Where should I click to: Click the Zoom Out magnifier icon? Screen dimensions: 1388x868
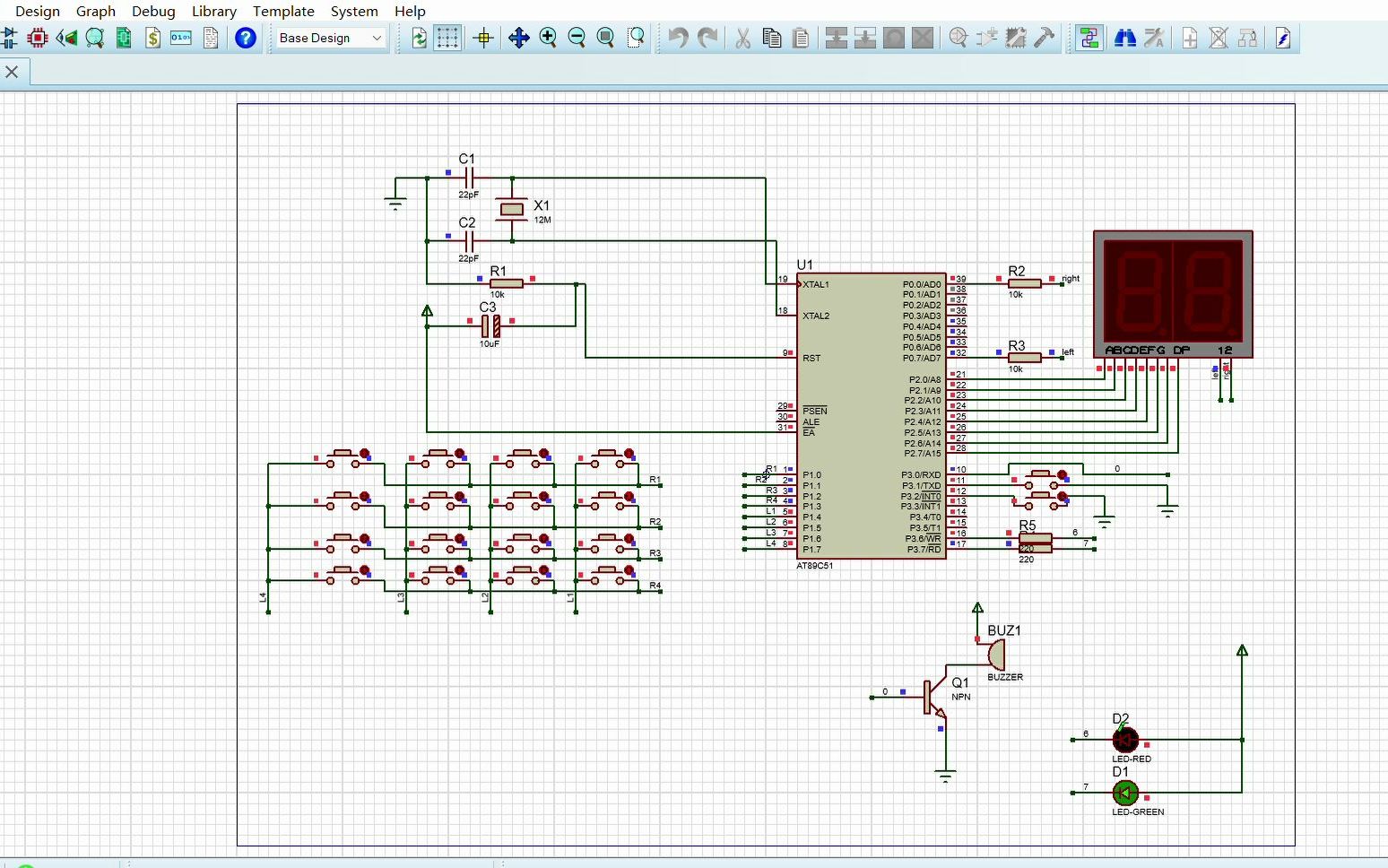tap(577, 38)
